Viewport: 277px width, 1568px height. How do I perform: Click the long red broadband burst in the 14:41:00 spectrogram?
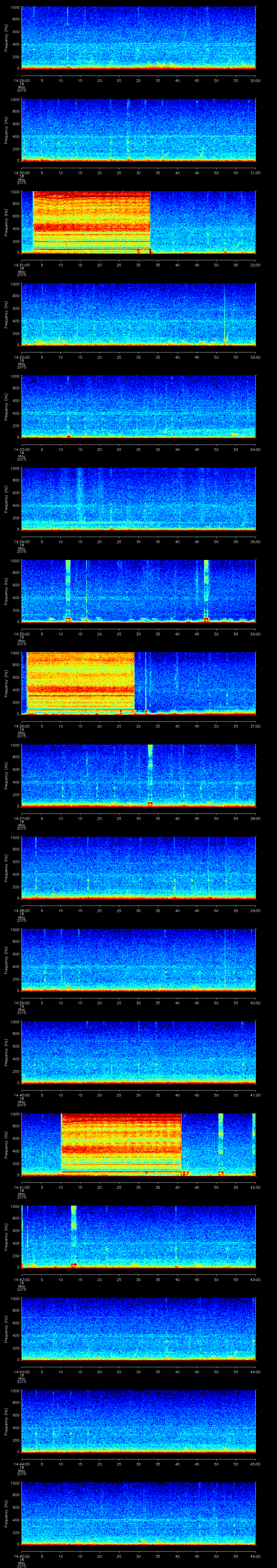tap(121, 1144)
